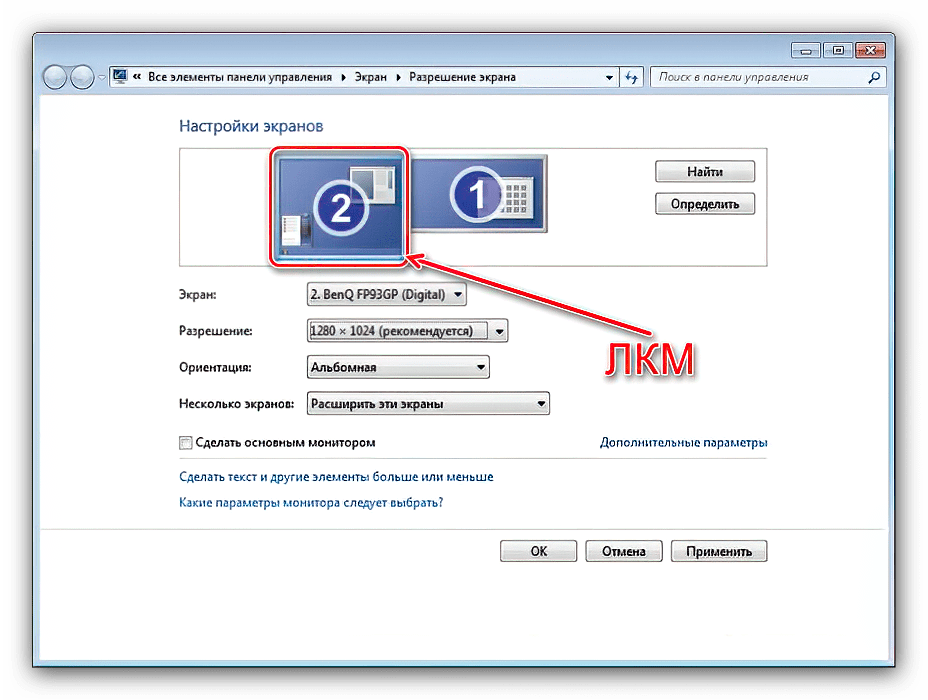Click the Определить button
This screenshot has width=928, height=700.
704,204
